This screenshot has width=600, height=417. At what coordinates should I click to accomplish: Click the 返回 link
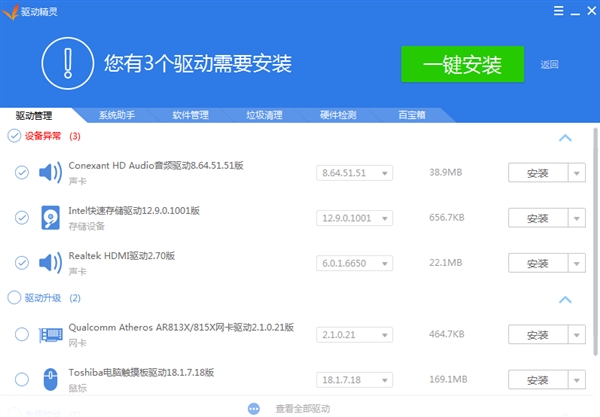(549, 64)
